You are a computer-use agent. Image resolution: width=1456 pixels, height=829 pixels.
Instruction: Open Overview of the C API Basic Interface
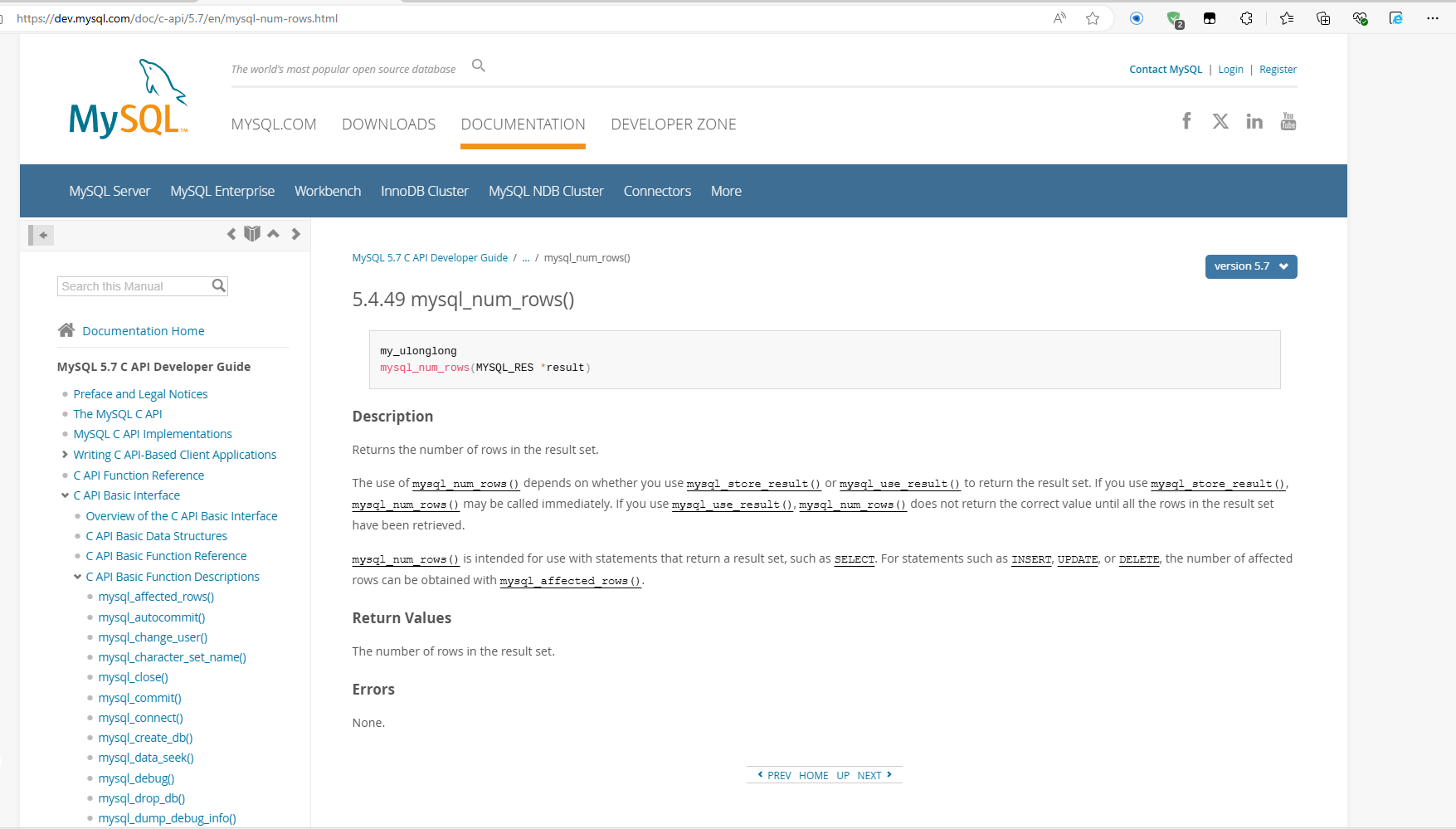(182, 516)
